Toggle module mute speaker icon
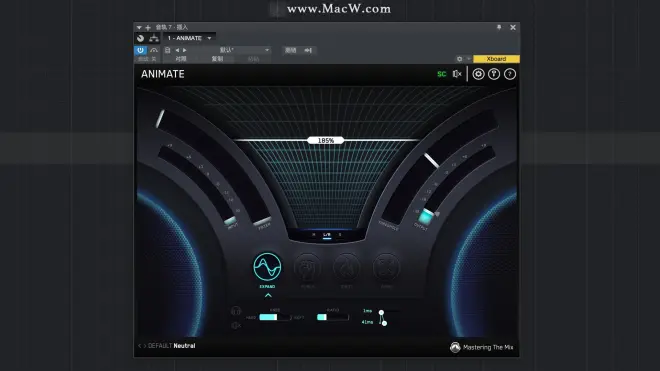This screenshot has width=660, height=371. click(236, 325)
